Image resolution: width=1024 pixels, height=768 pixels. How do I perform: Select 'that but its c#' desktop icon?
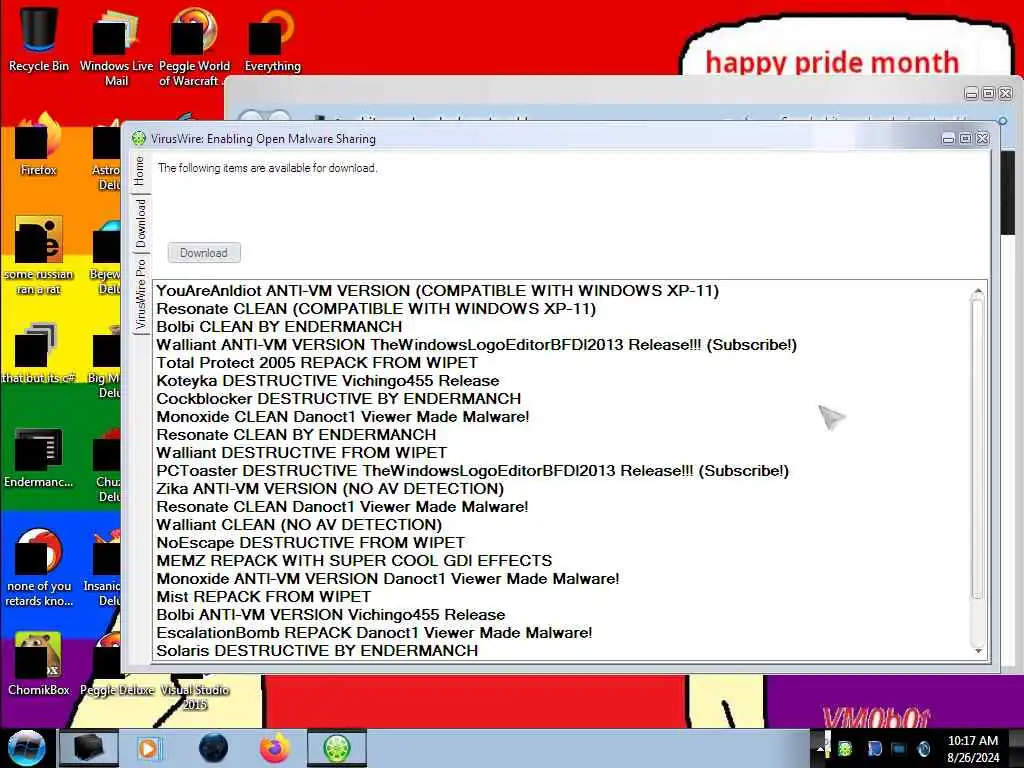pos(39,353)
